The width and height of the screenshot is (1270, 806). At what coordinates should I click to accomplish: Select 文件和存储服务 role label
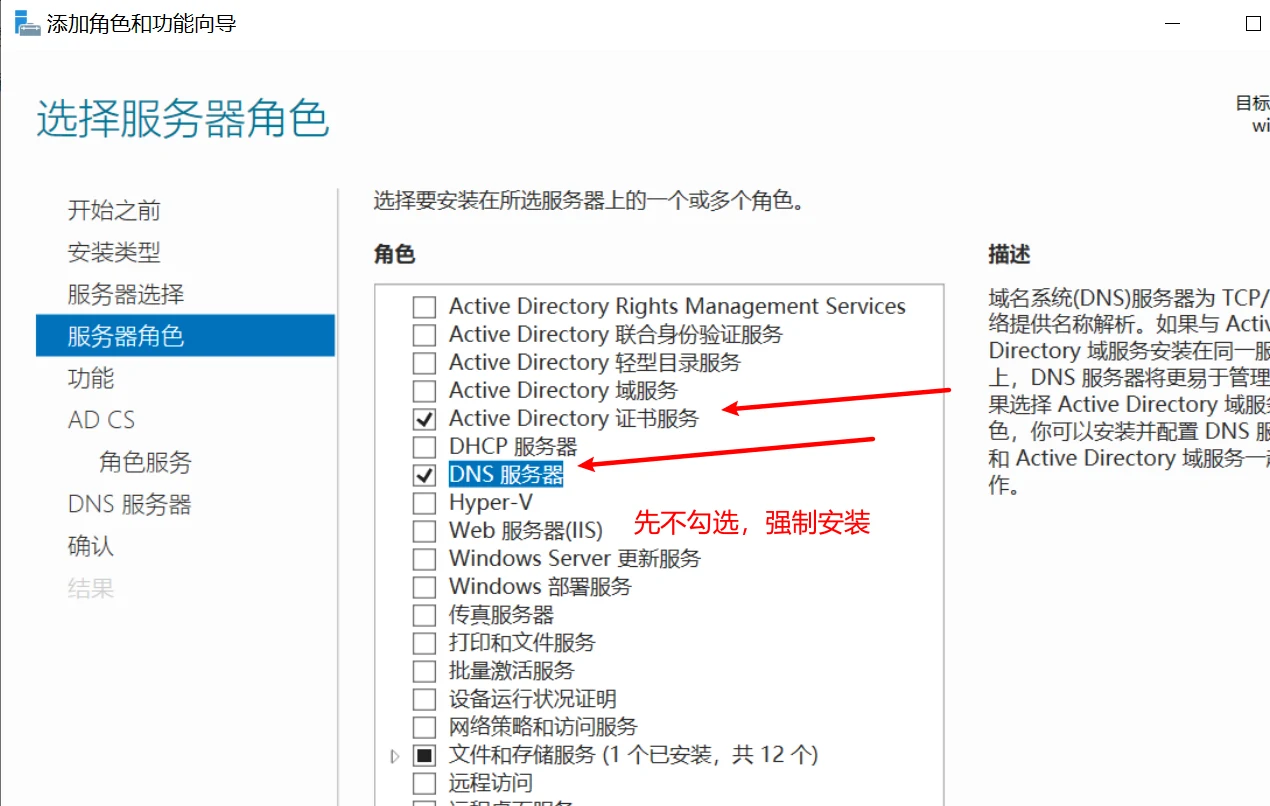(x=633, y=755)
